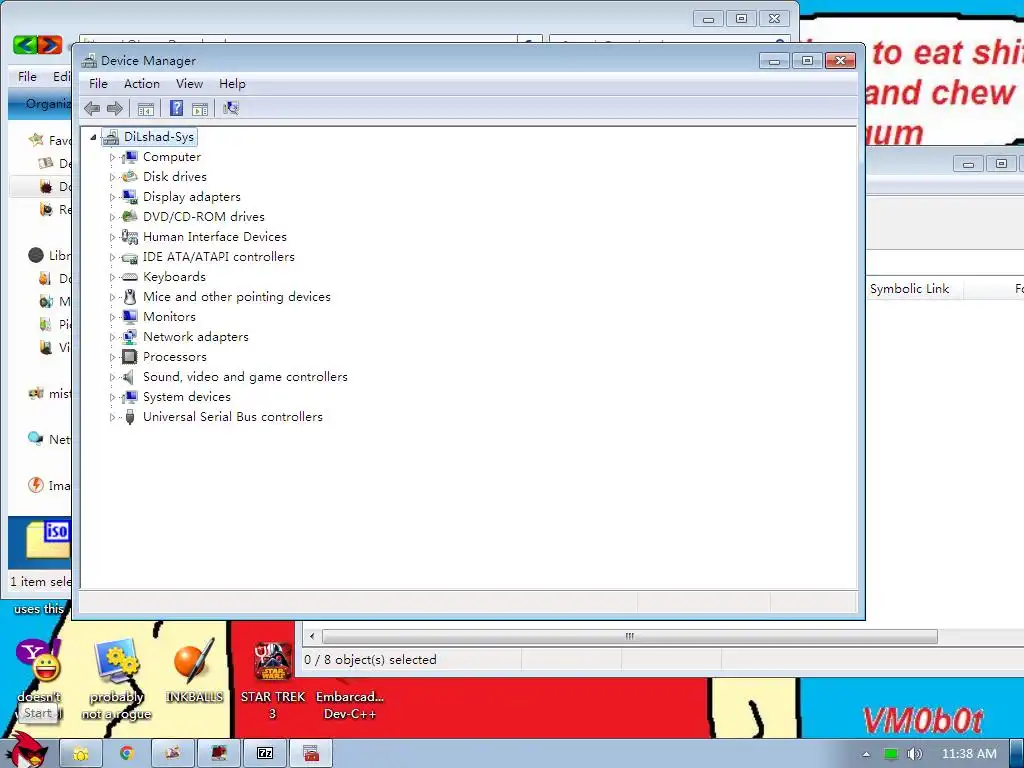This screenshot has width=1024, height=768.
Task: Select the Universal Serial Bus controllers icon
Action: point(130,417)
